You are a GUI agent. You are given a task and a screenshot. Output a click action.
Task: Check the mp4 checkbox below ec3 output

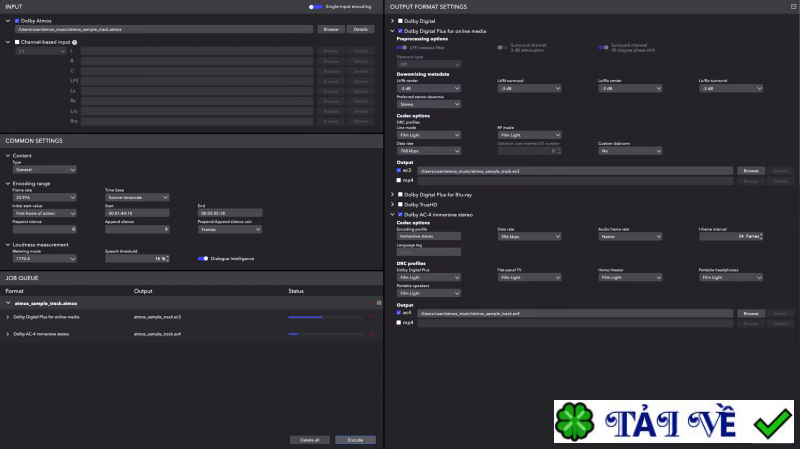pyautogui.click(x=399, y=180)
